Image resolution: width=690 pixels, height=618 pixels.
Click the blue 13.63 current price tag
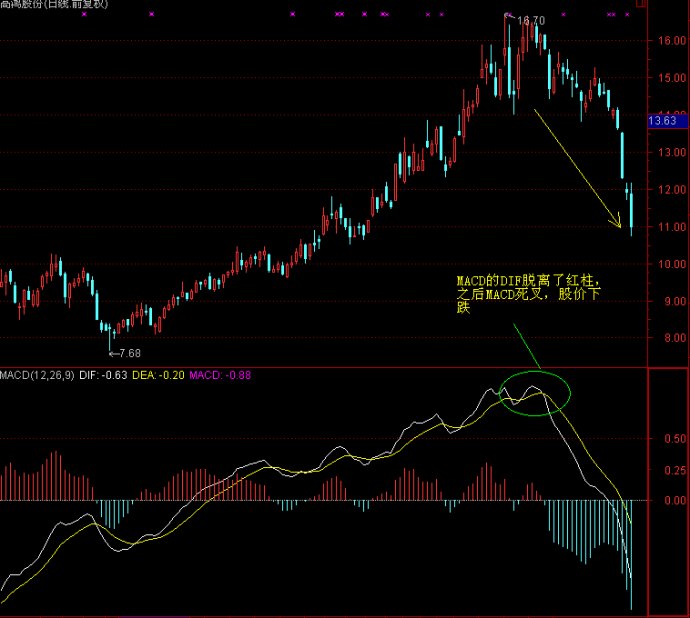coord(664,121)
